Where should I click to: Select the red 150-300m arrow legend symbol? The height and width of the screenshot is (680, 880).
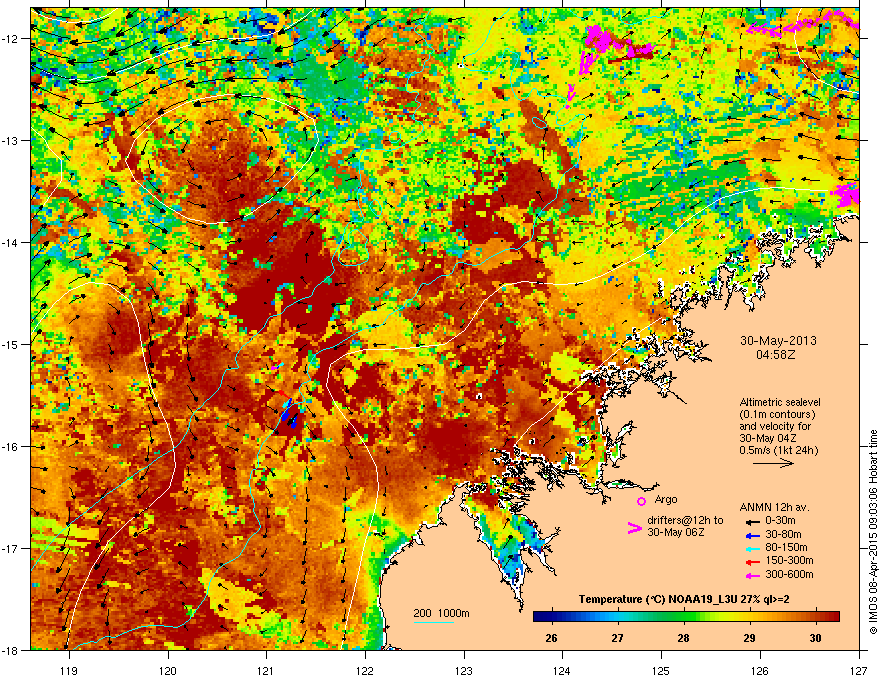point(751,561)
